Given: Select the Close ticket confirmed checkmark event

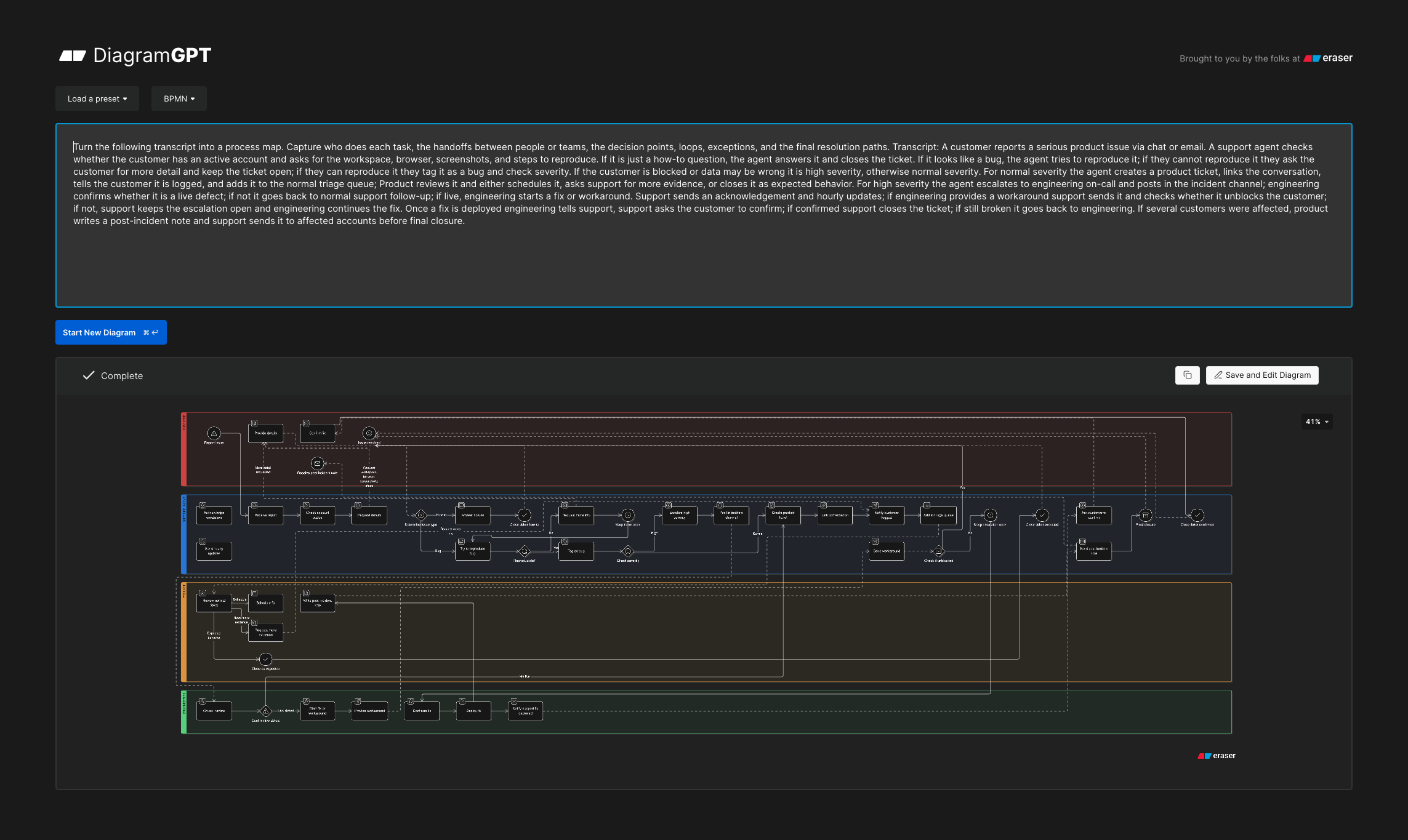Looking at the screenshot, I should click(1197, 515).
